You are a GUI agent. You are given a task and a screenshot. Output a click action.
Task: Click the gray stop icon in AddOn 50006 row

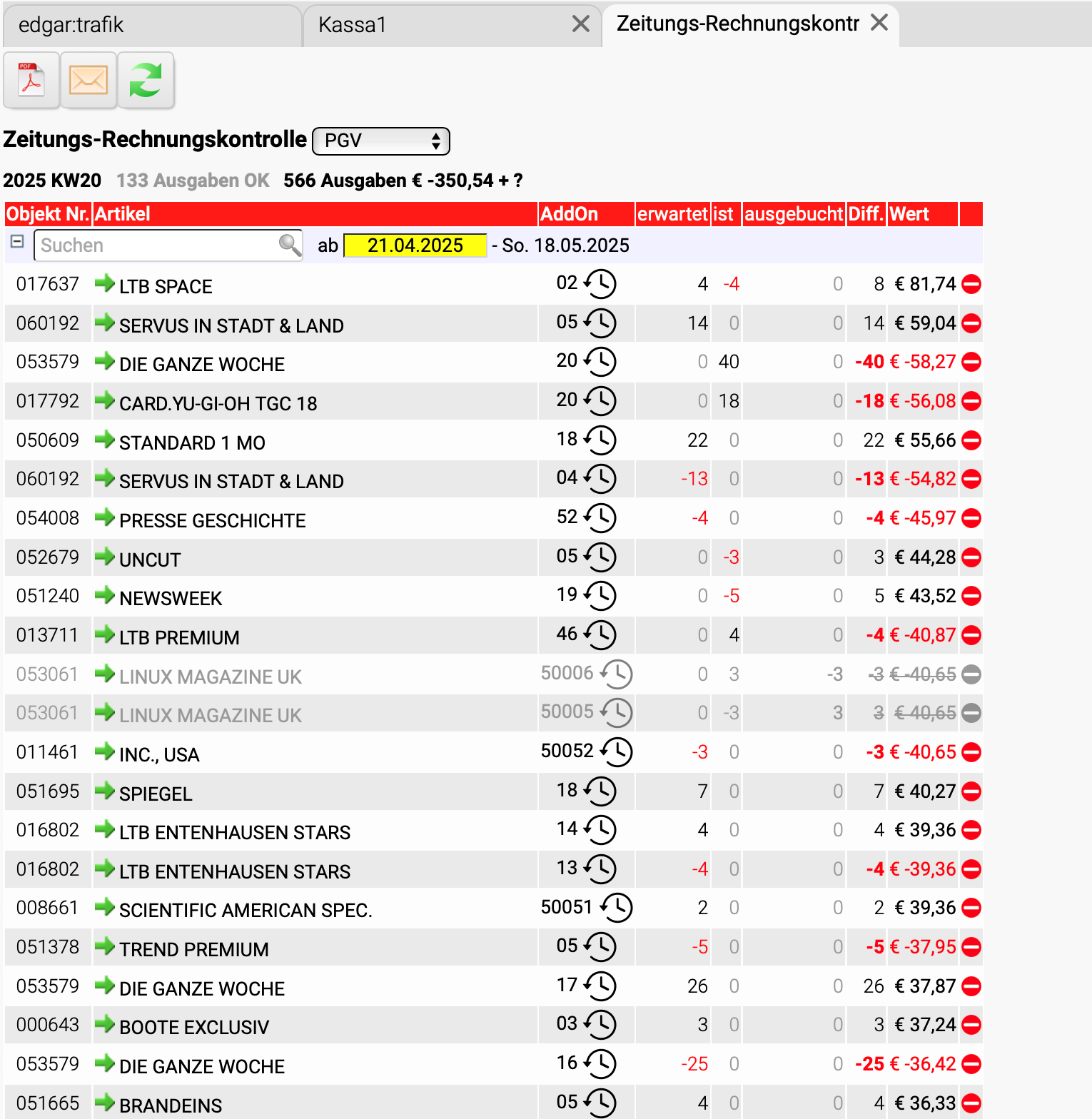(971, 674)
